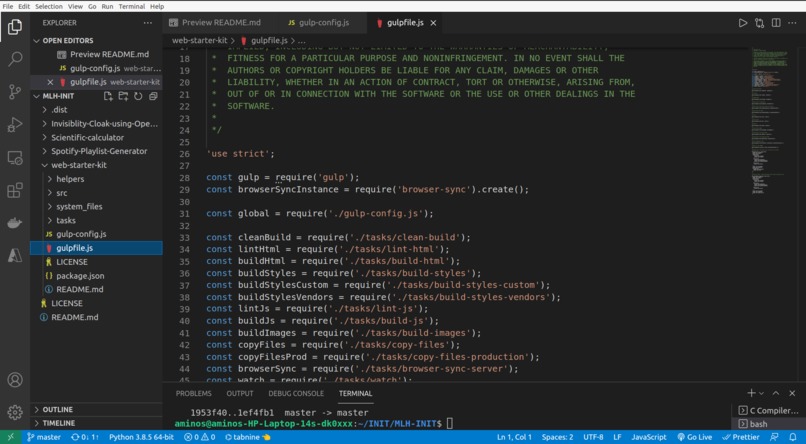Image resolution: width=806 pixels, height=444 pixels.
Task: Click Go Live in status bar
Action: tap(695, 437)
